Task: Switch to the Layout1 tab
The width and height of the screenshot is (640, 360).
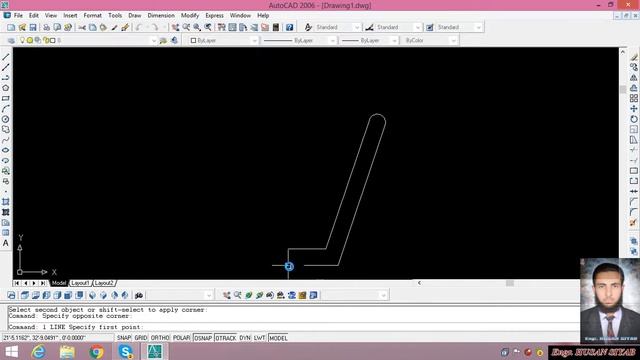Action: [80, 283]
